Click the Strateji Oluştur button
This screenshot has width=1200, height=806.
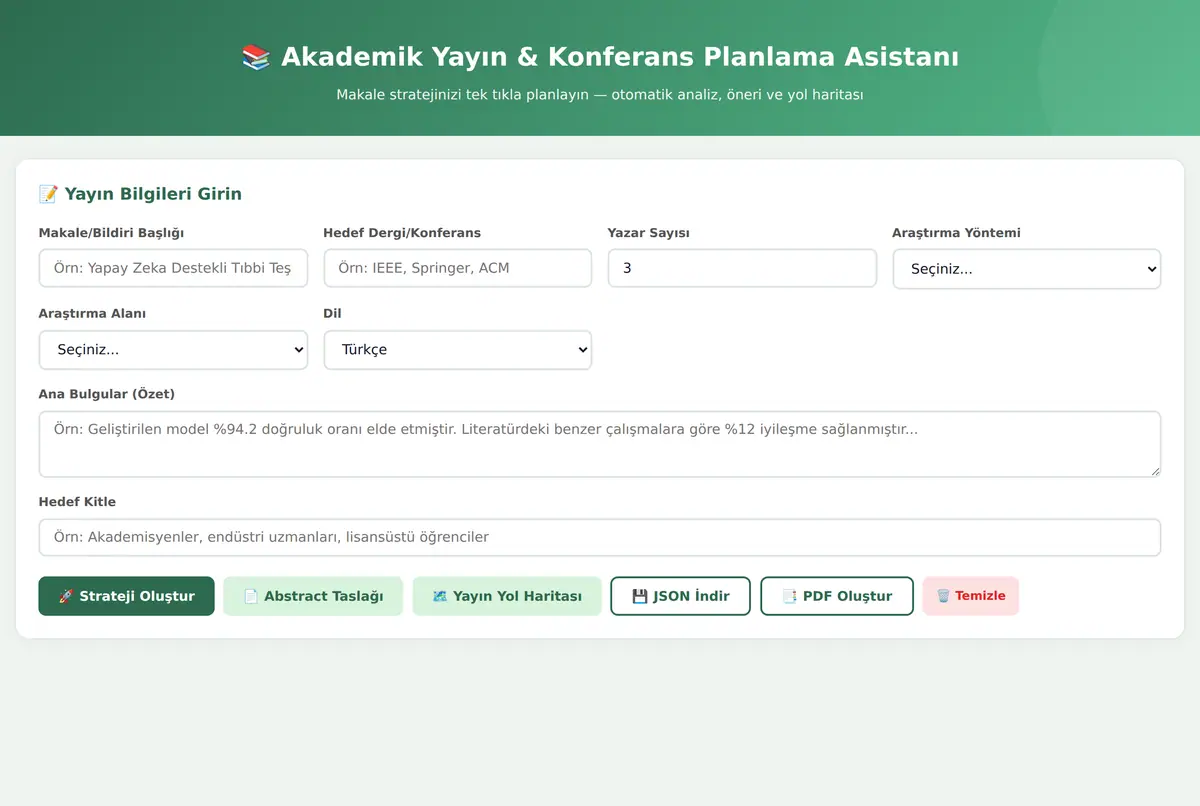126,596
